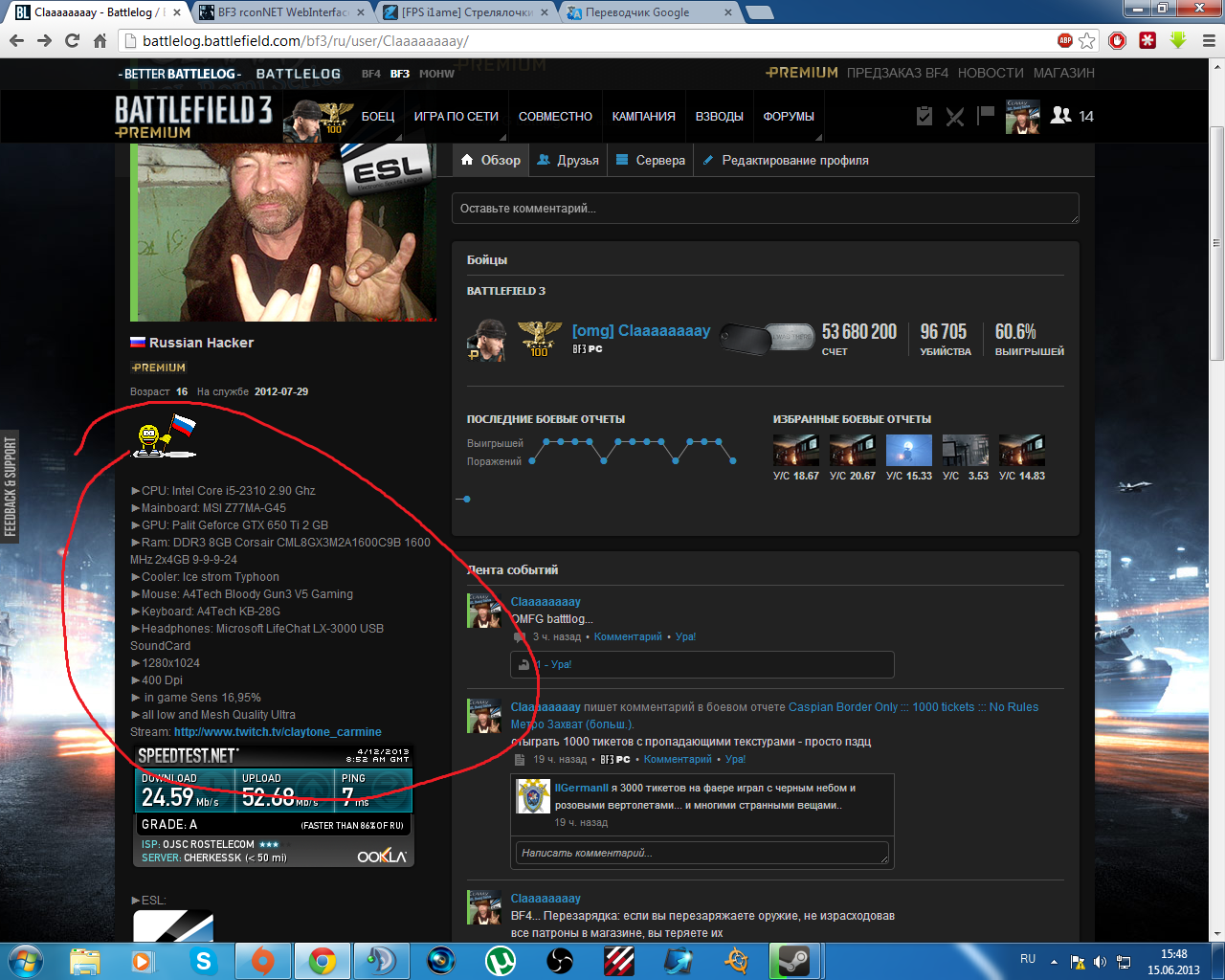
Task: Open IIGermanII commenter name link
Action: pyautogui.click(x=581, y=788)
